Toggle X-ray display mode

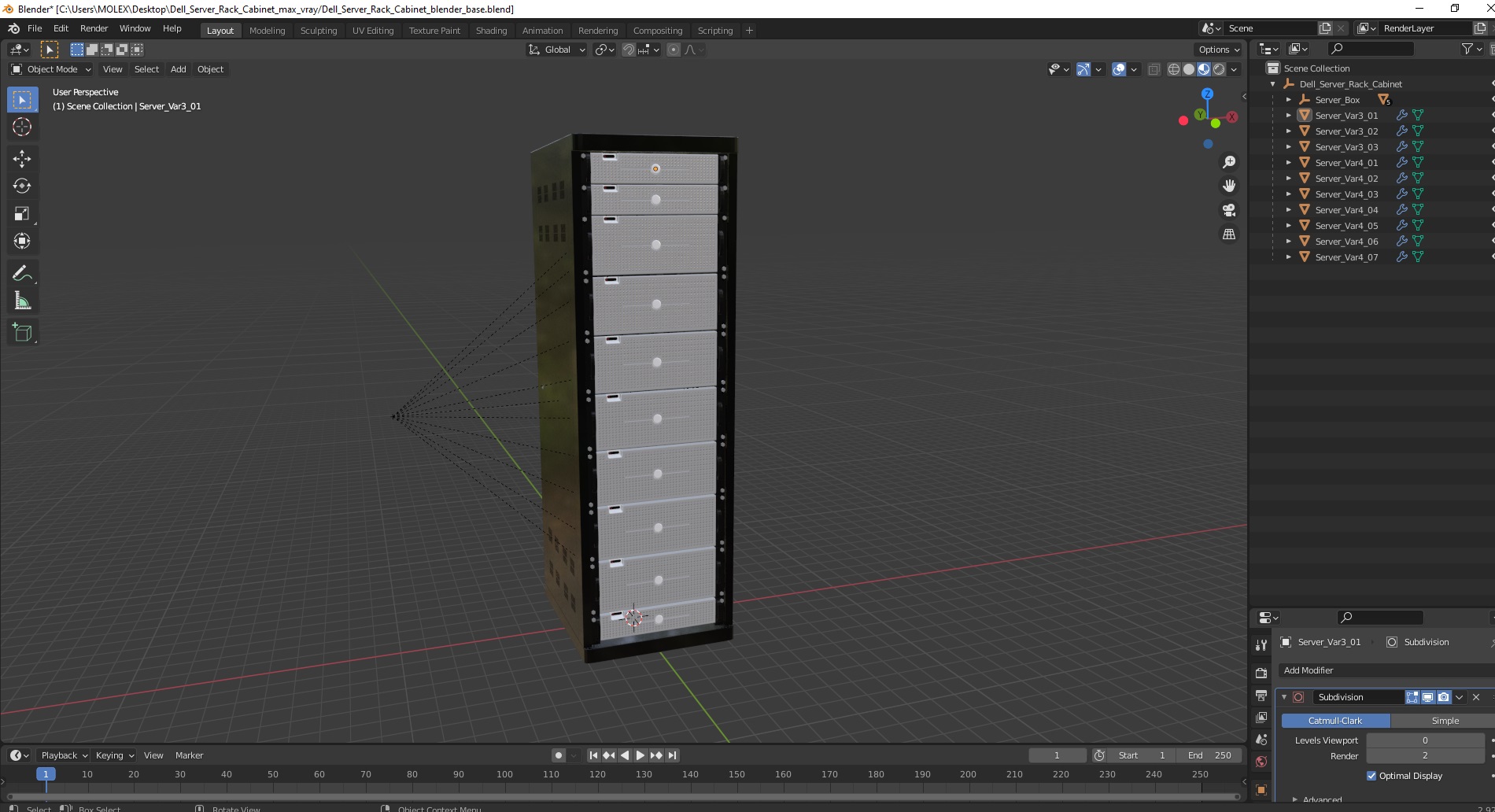click(x=1154, y=69)
